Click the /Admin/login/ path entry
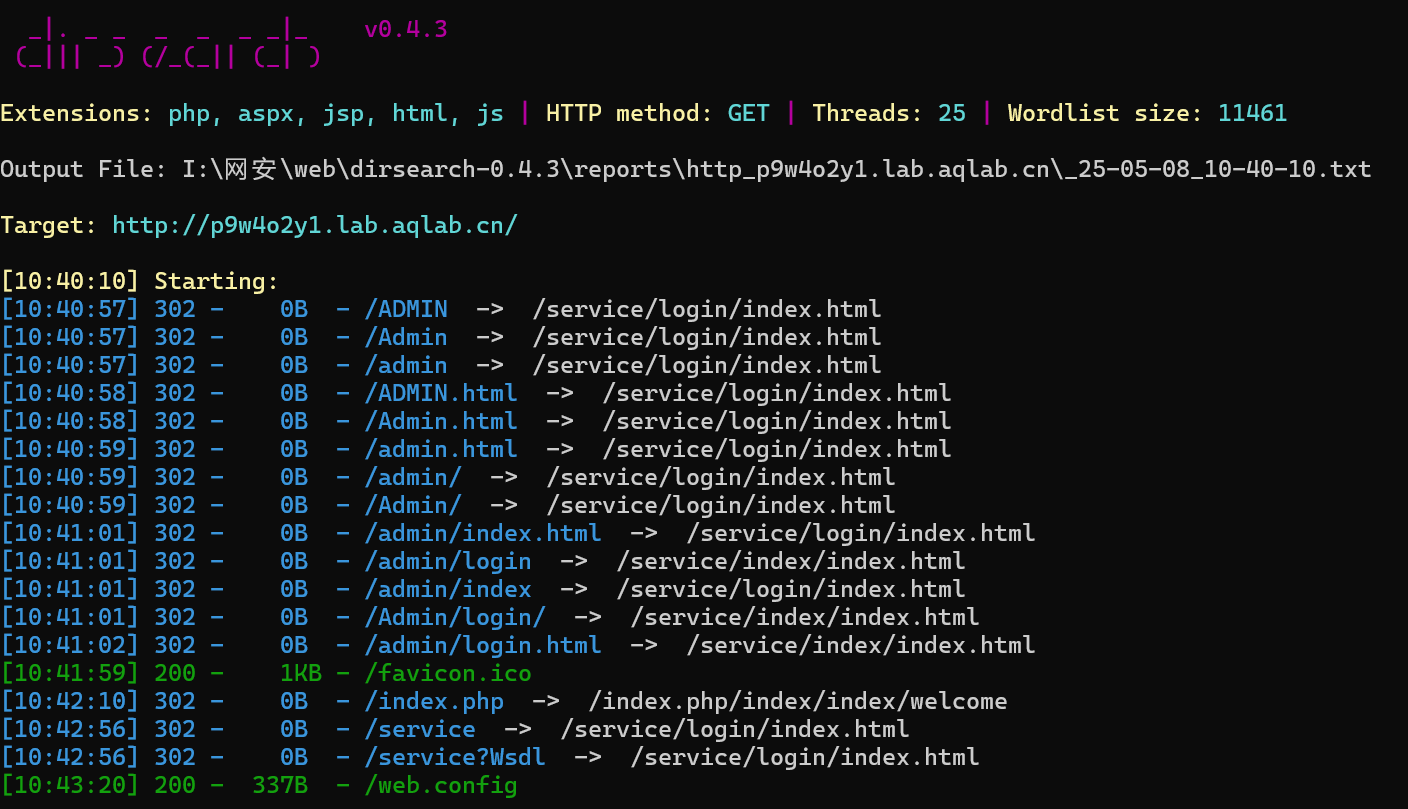 [455, 617]
